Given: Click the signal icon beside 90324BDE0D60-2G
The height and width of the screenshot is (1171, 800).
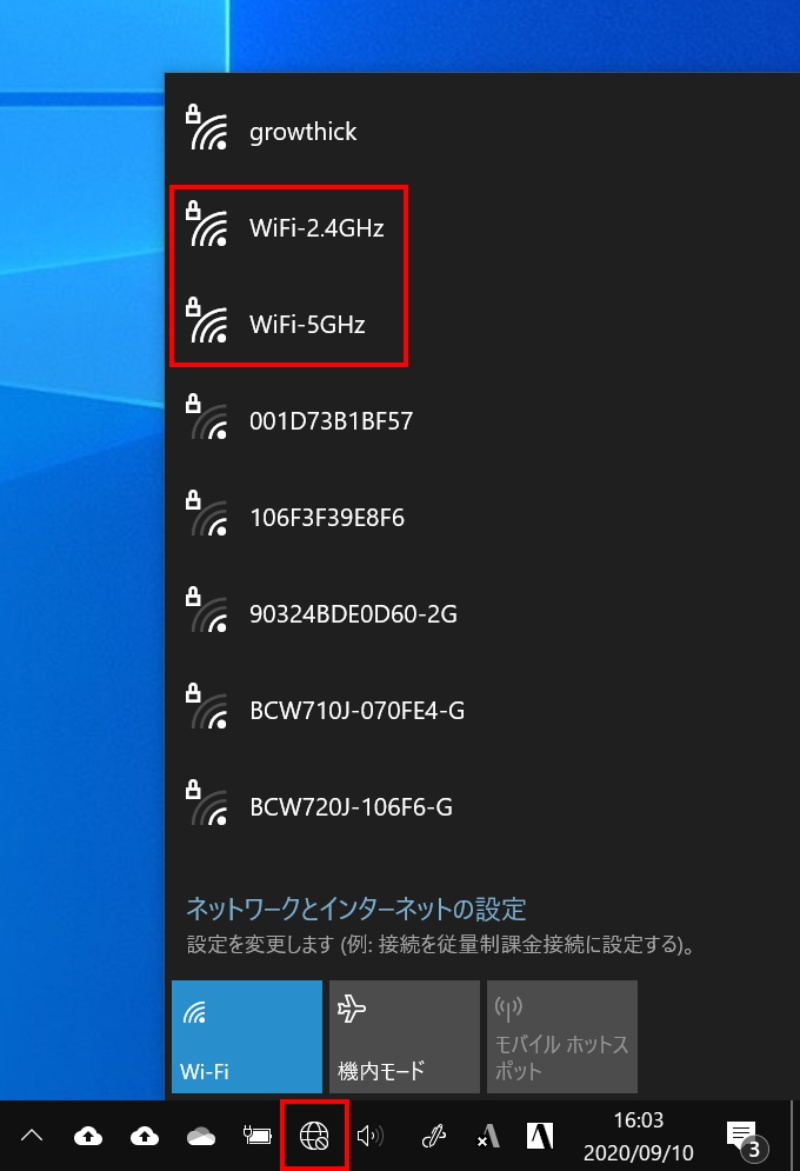Looking at the screenshot, I should coord(207,611).
